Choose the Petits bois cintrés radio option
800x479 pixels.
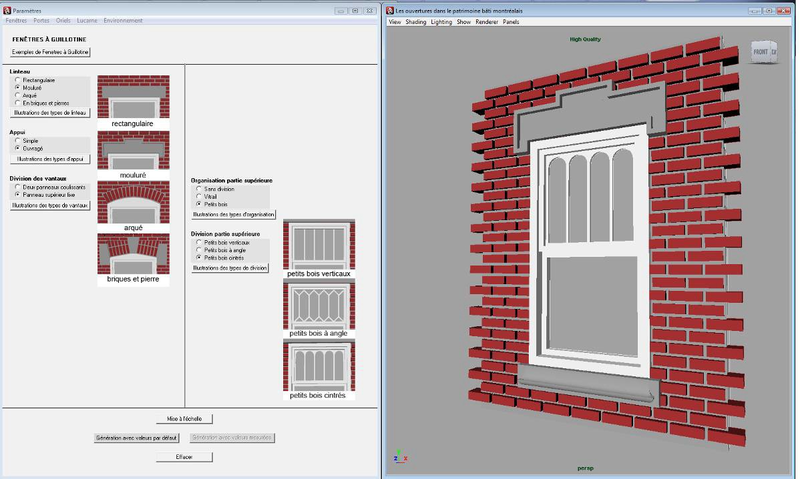pos(199,258)
